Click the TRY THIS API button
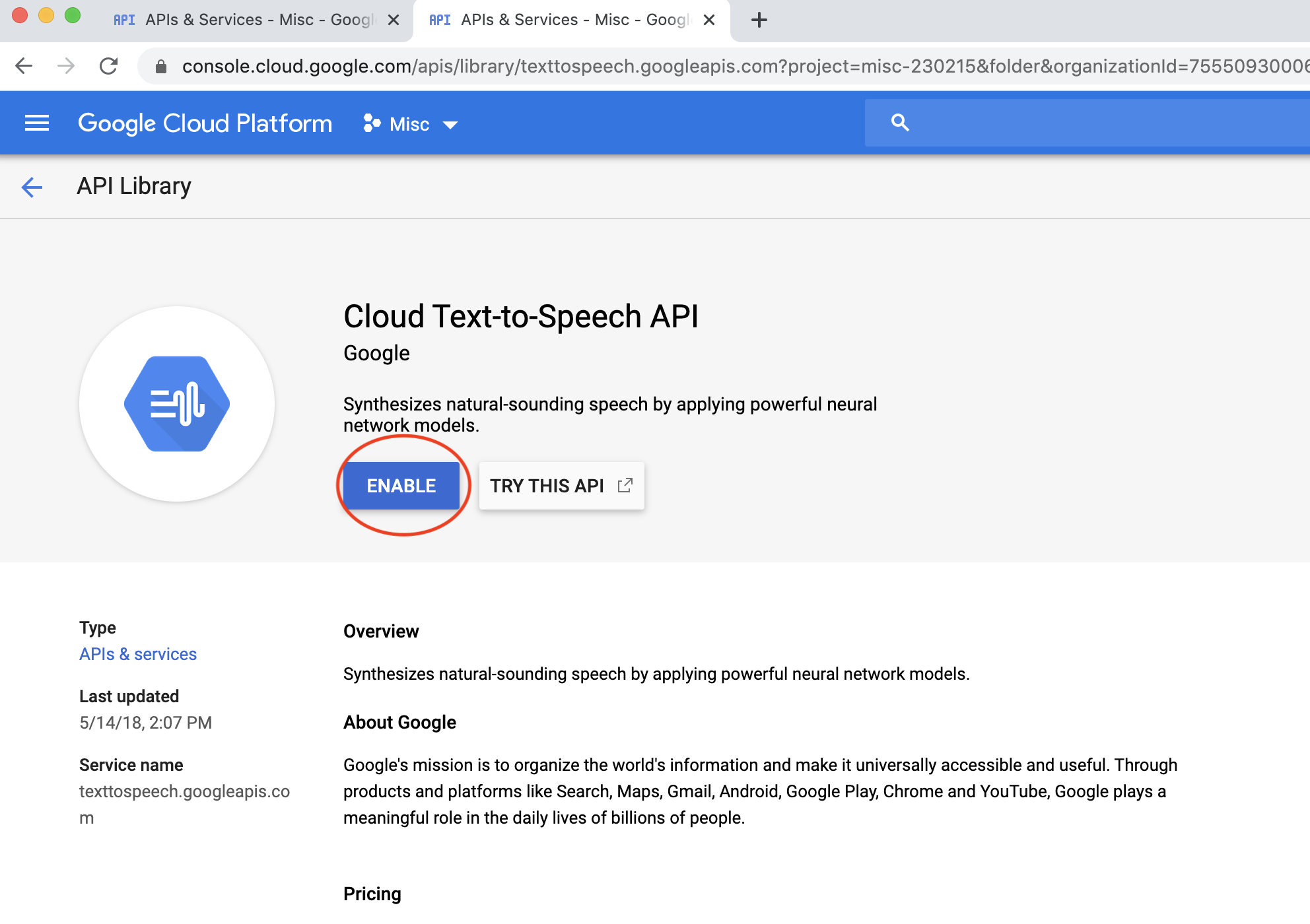The width and height of the screenshot is (1310, 924). (547, 486)
